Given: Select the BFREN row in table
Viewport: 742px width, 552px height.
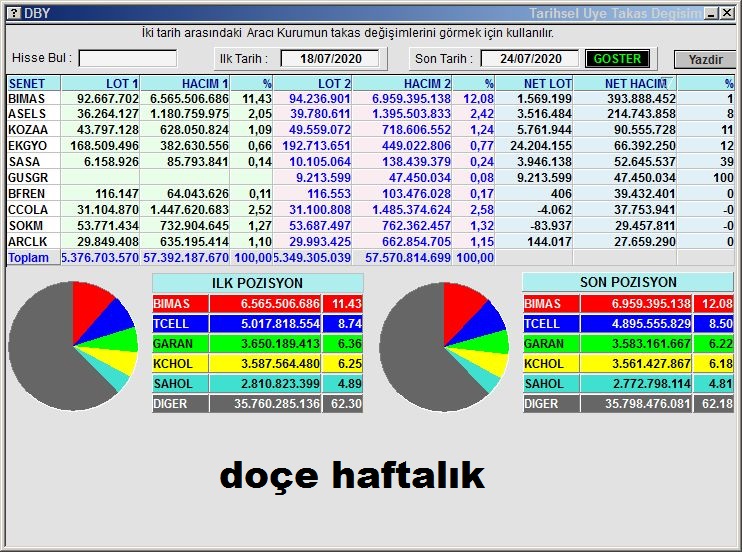Looking at the screenshot, I should [371, 194].
